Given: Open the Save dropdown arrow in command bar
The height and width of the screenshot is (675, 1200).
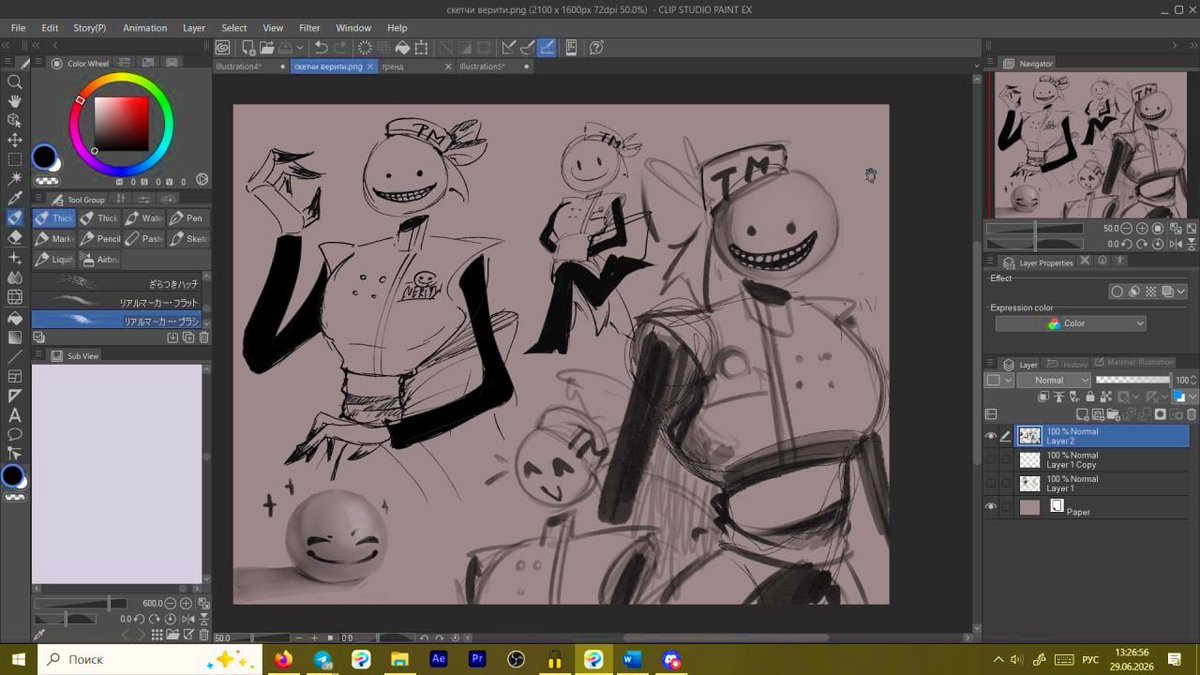Looking at the screenshot, I should tap(302, 47).
